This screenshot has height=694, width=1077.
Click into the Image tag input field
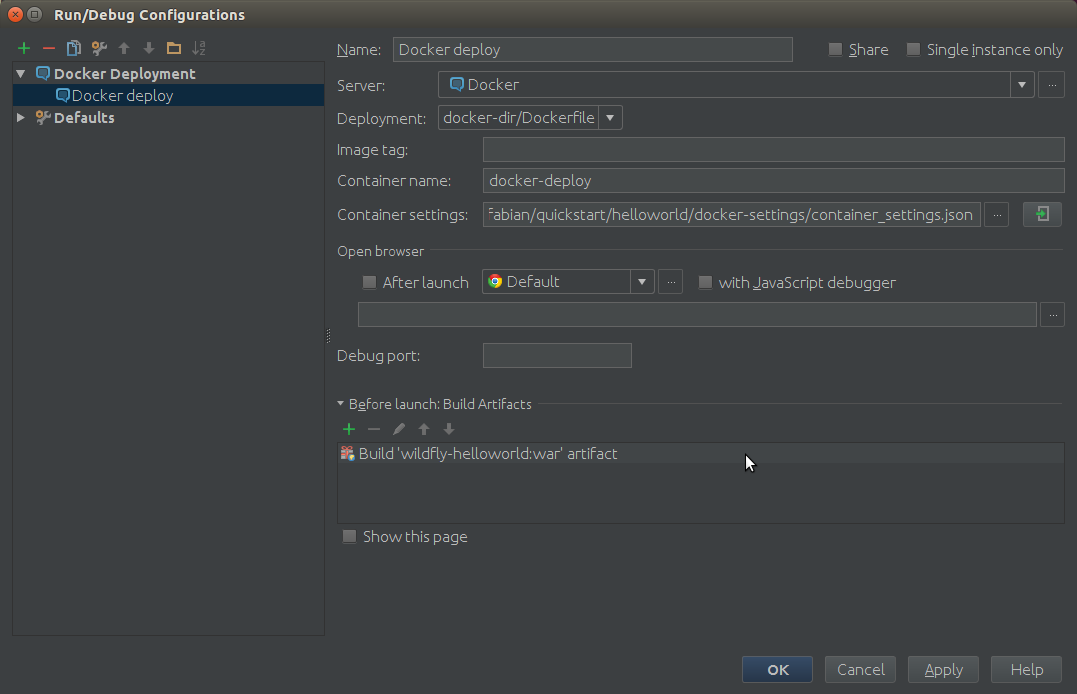[x=773, y=150]
